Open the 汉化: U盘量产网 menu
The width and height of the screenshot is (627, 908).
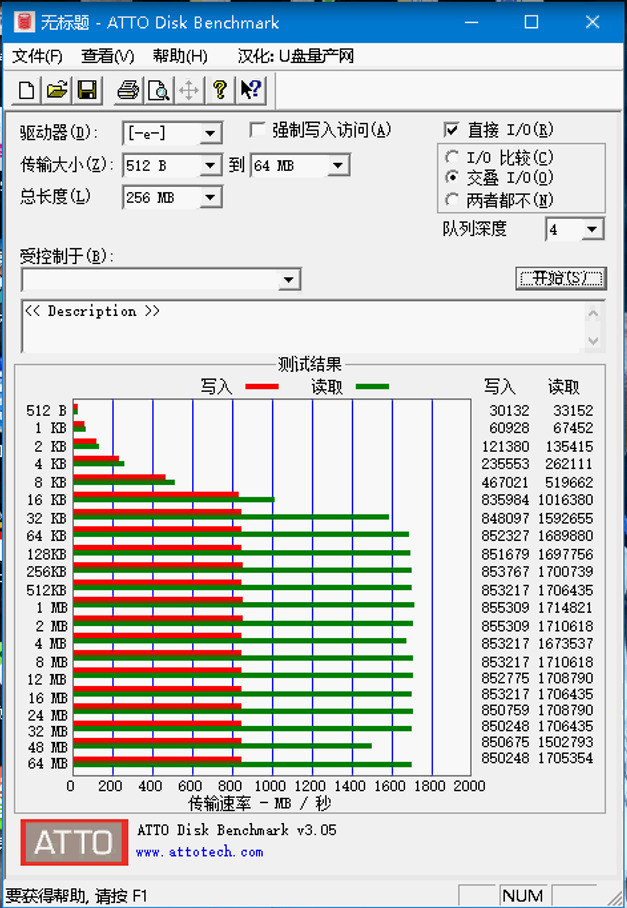pos(295,56)
